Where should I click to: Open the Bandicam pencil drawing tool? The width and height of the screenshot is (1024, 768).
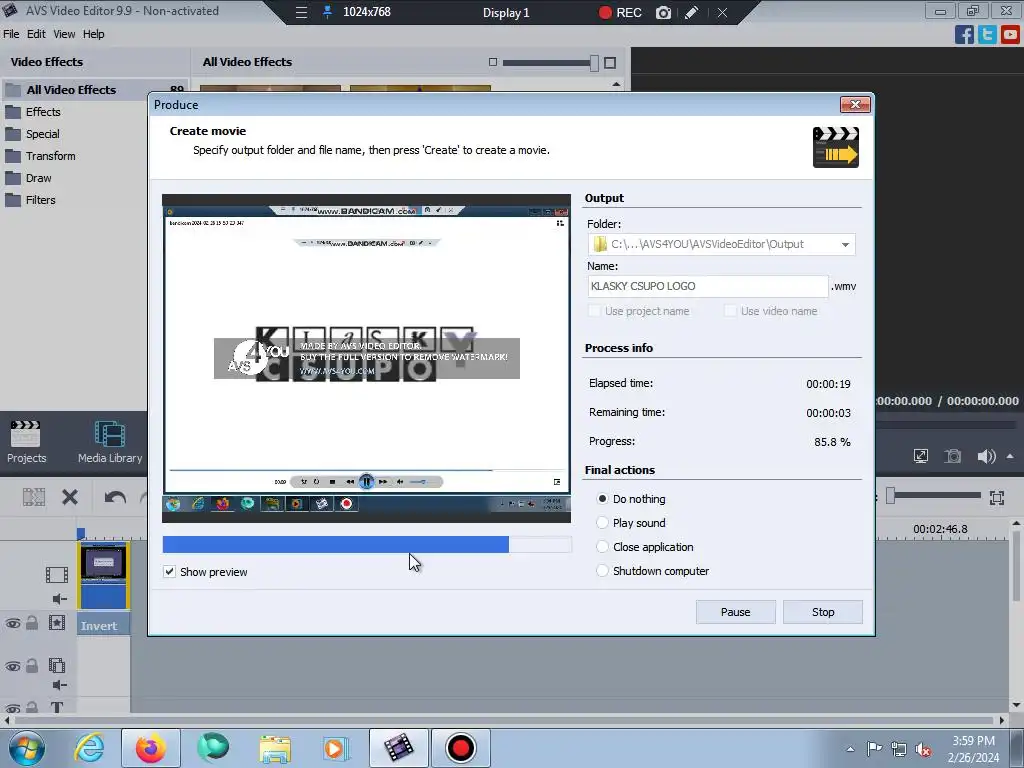[x=691, y=12]
